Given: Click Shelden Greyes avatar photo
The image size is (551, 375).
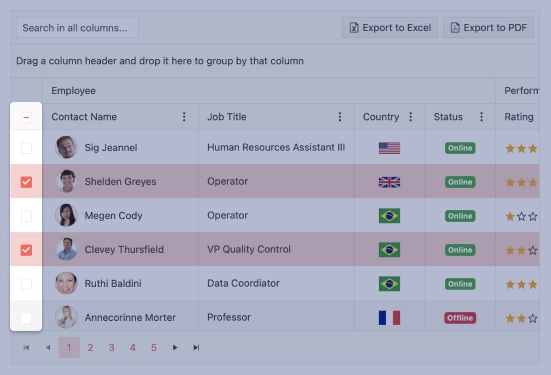Looking at the screenshot, I should [x=66, y=181].
